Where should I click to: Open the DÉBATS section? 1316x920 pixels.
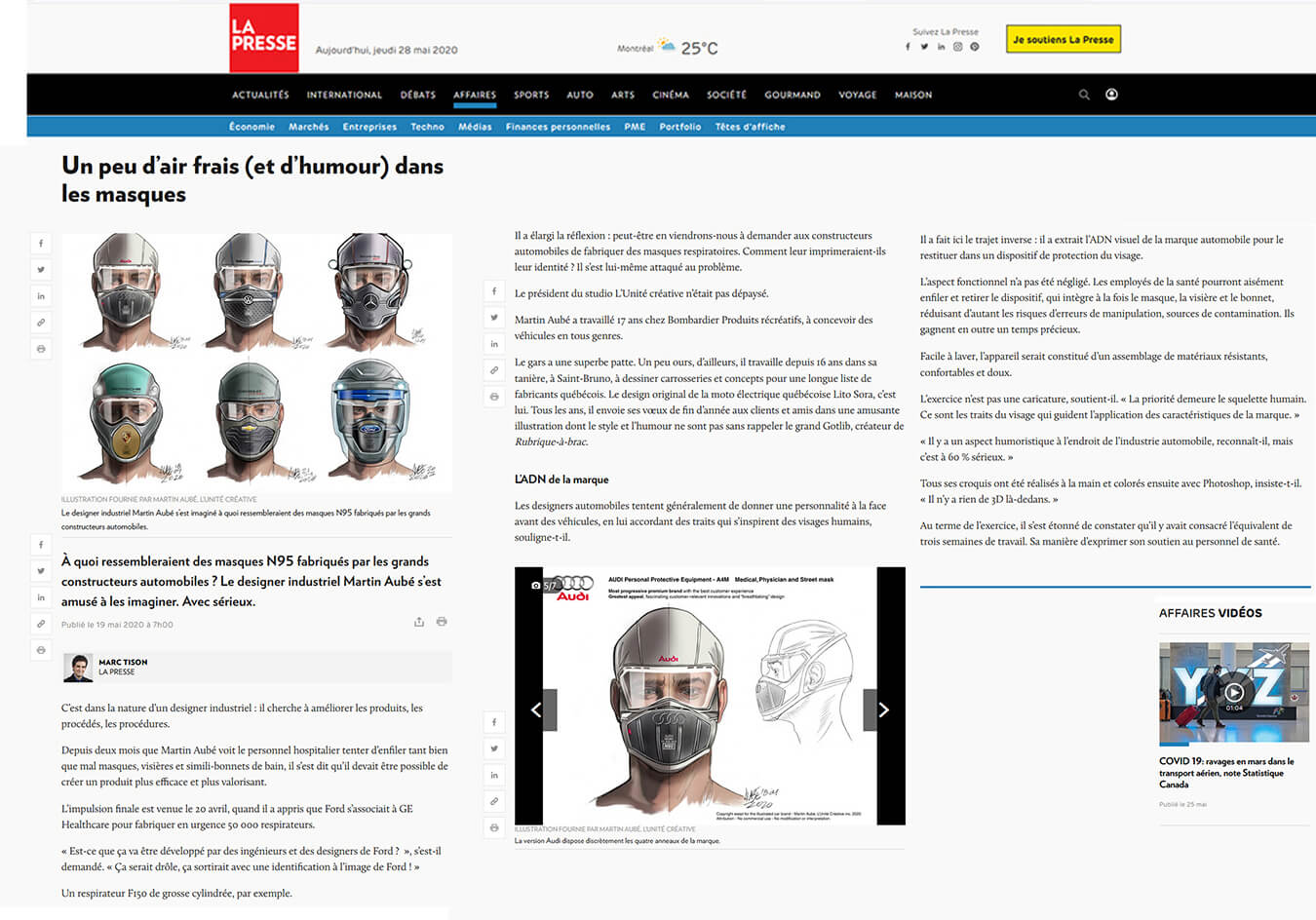point(418,95)
